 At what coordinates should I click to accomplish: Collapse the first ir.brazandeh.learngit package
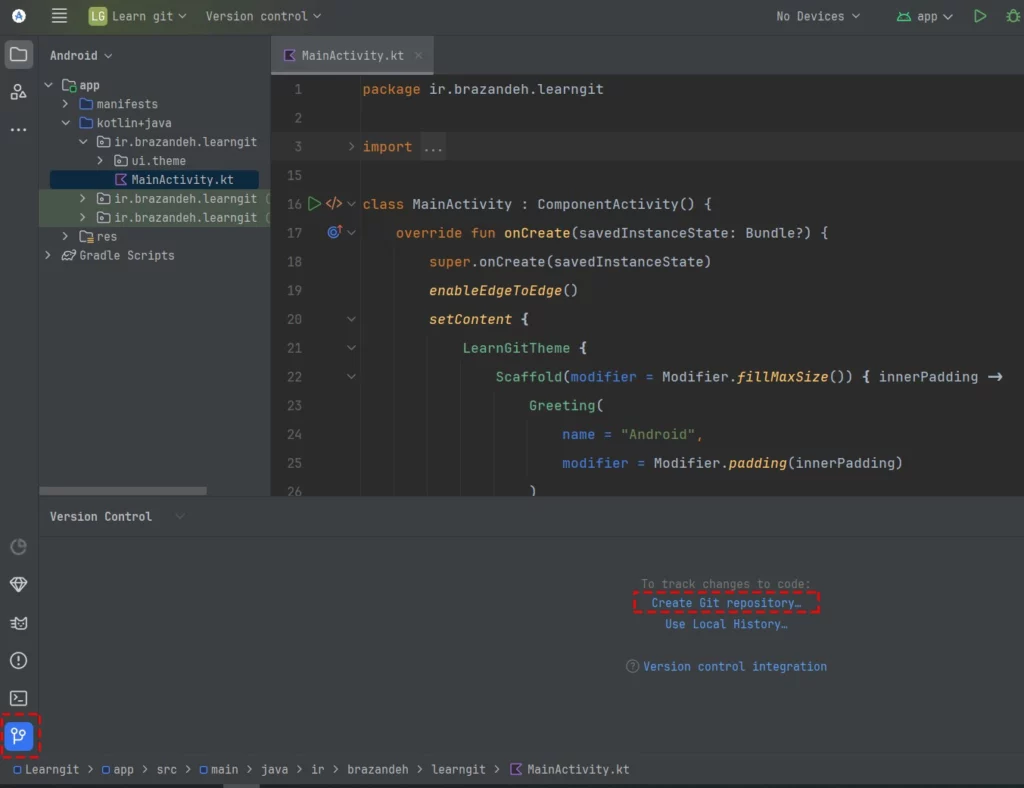83,142
